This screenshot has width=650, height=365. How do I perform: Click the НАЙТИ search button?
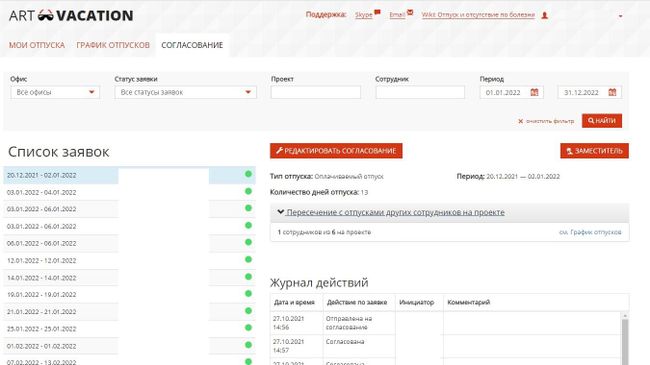click(602, 121)
